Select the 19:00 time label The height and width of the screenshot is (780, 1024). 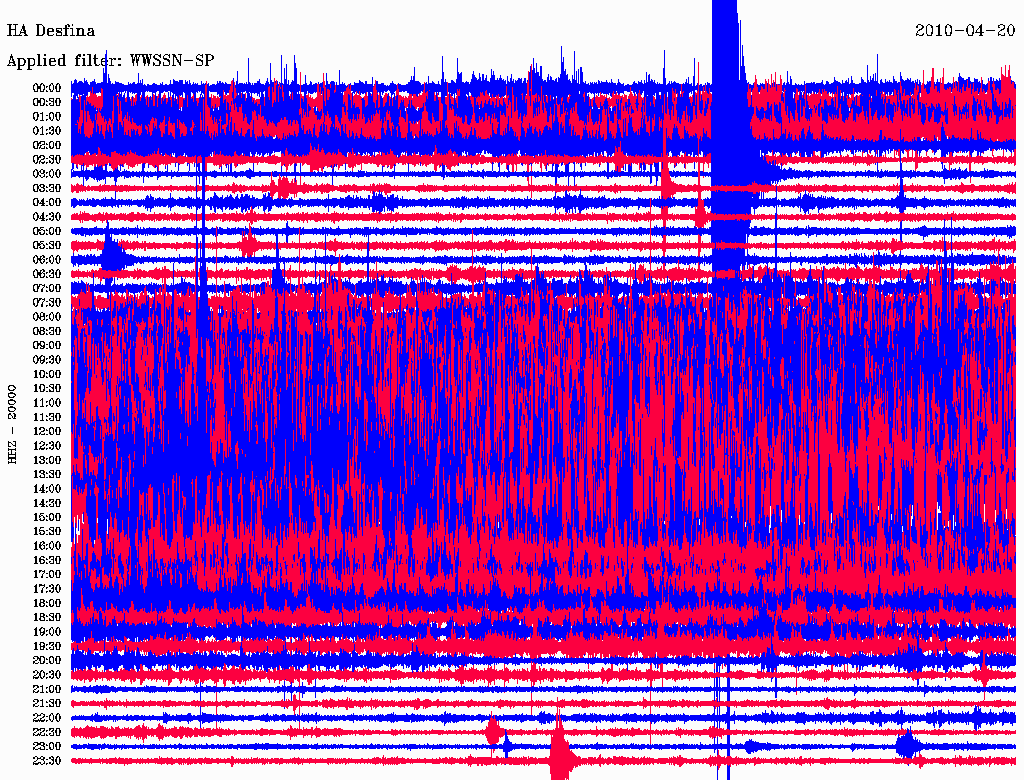coord(46,632)
